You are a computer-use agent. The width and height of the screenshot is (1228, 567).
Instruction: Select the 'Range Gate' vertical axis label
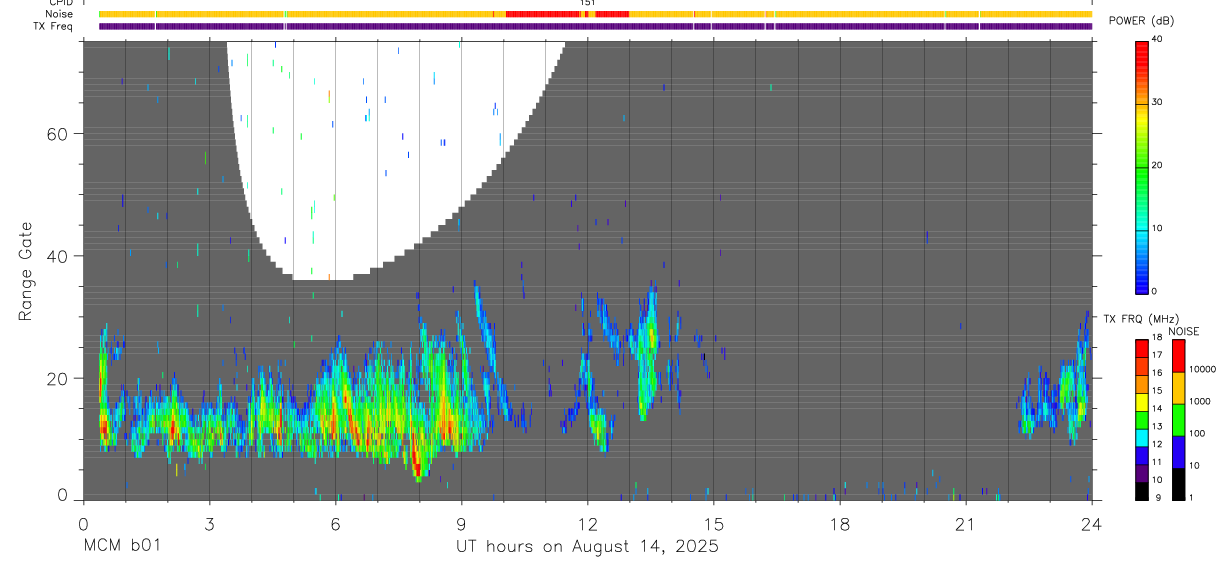pyautogui.click(x=26, y=271)
